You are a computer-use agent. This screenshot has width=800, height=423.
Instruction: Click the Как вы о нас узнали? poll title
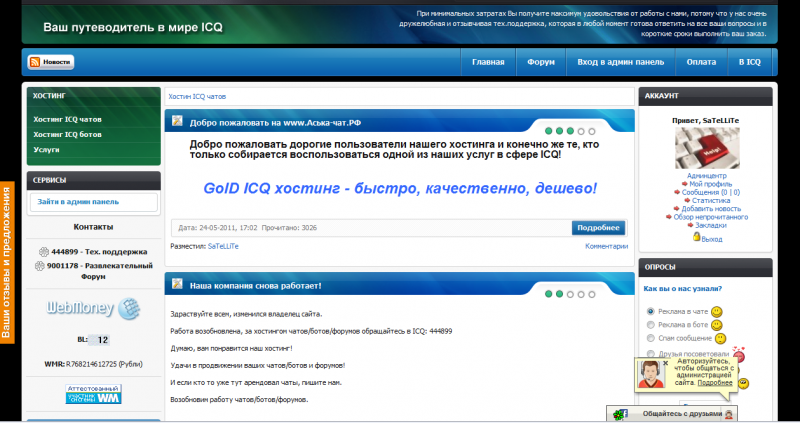coord(682,289)
